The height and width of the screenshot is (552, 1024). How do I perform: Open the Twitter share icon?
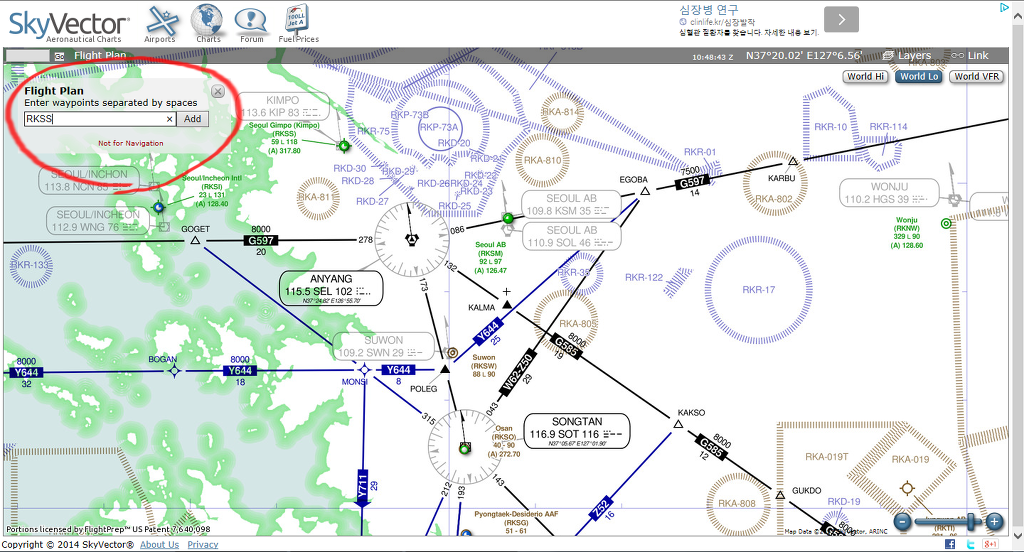970,544
